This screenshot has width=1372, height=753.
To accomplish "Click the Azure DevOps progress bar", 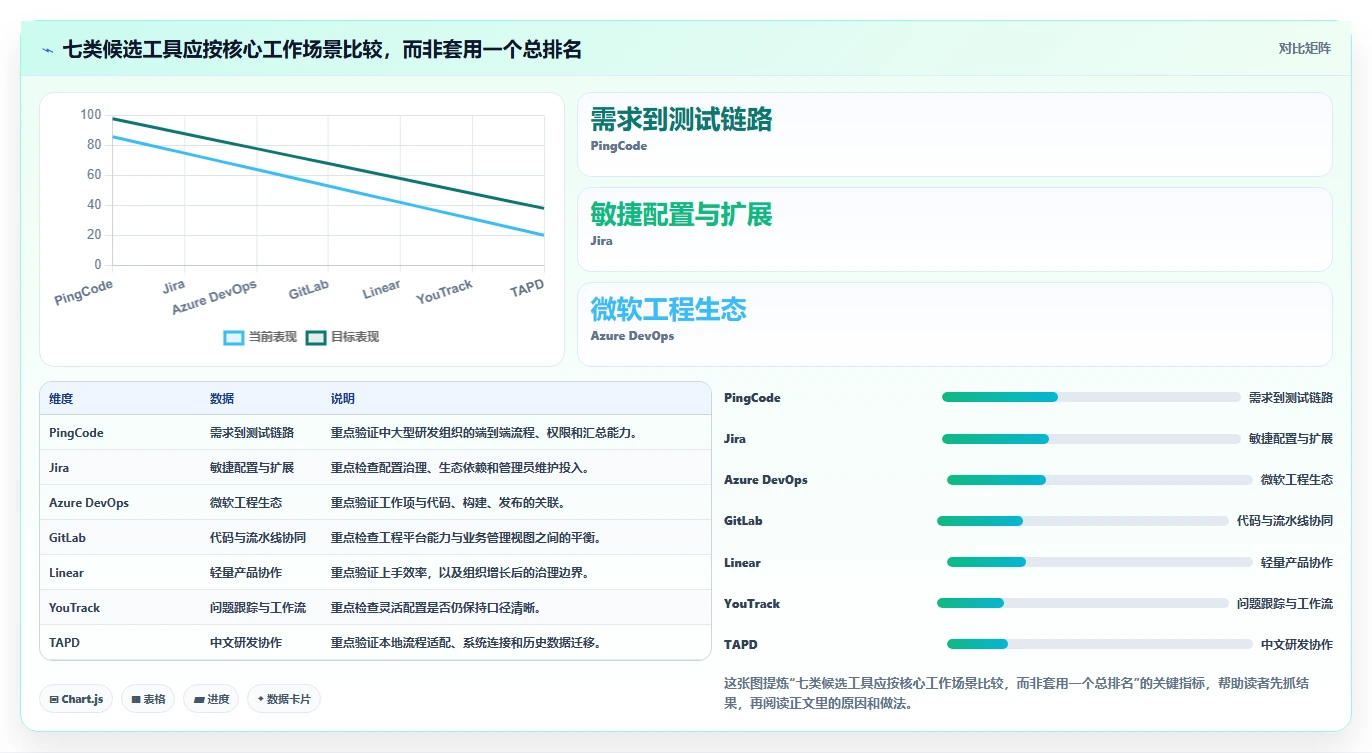I will (x=1100, y=480).
